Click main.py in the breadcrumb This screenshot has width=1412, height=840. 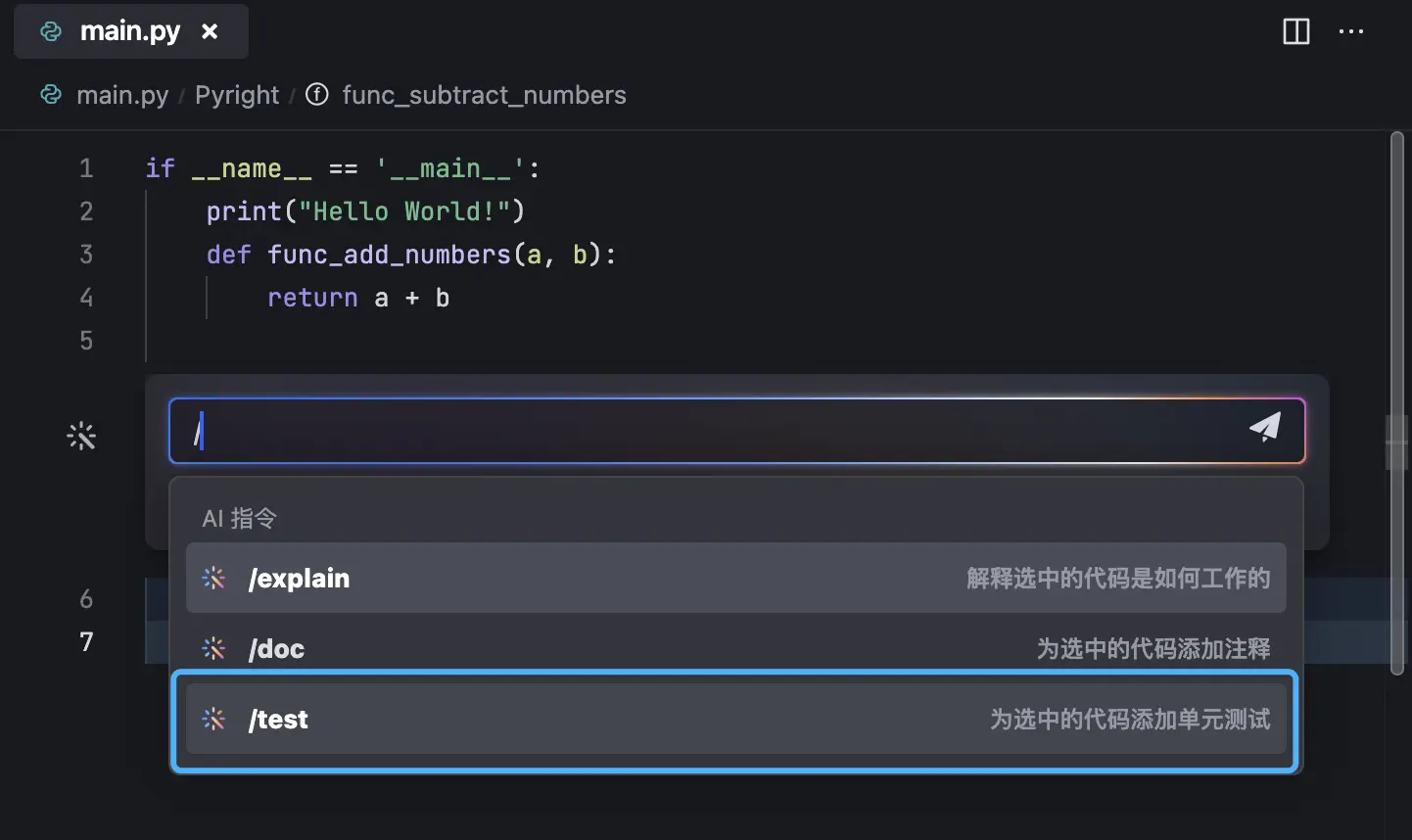click(x=122, y=95)
